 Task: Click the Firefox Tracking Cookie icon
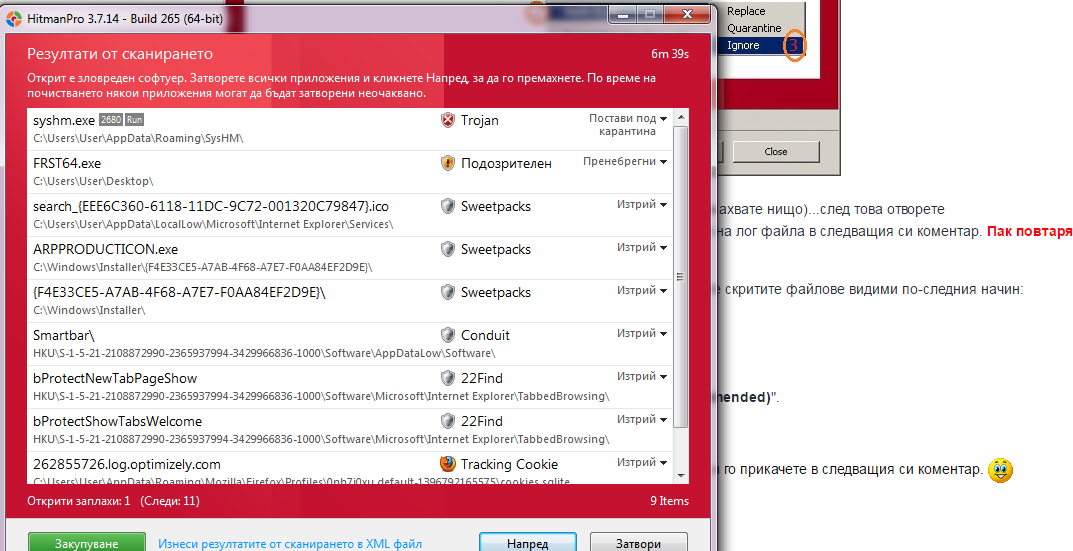click(448, 464)
